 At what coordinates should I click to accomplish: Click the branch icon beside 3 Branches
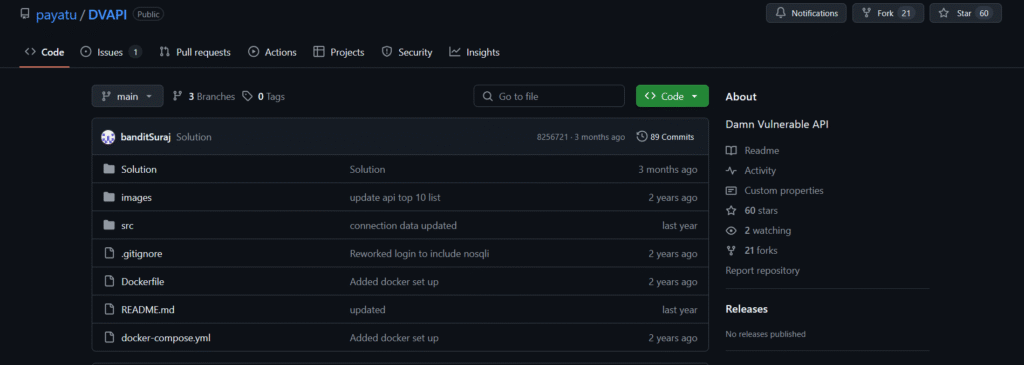pos(177,96)
